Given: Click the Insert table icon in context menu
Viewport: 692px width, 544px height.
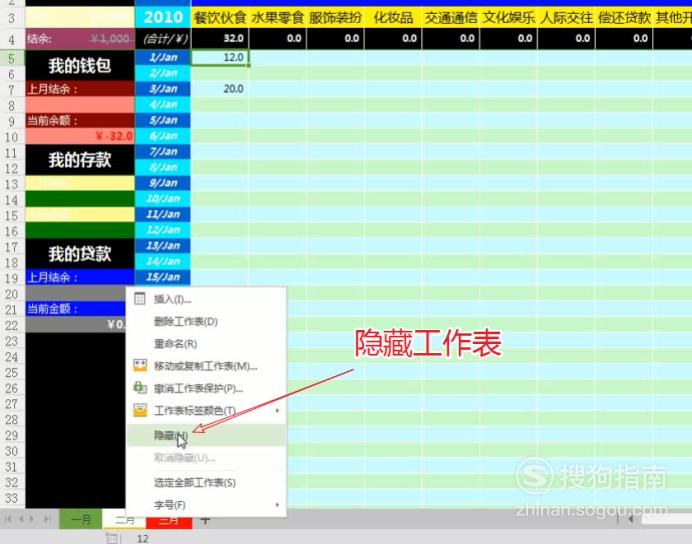Looking at the screenshot, I should [139, 299].
